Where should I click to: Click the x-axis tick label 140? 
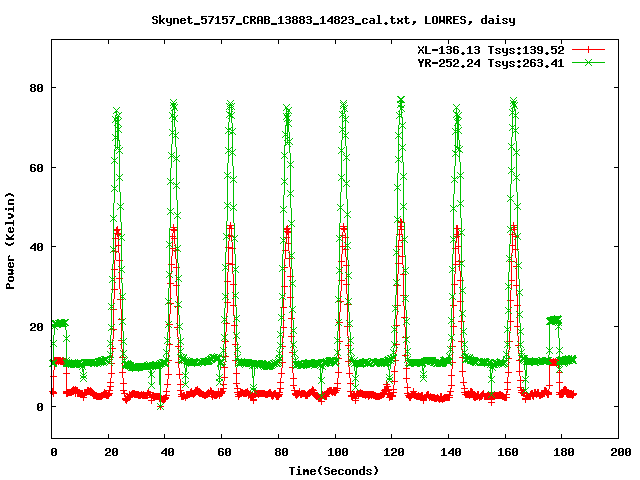pos(451,452)
